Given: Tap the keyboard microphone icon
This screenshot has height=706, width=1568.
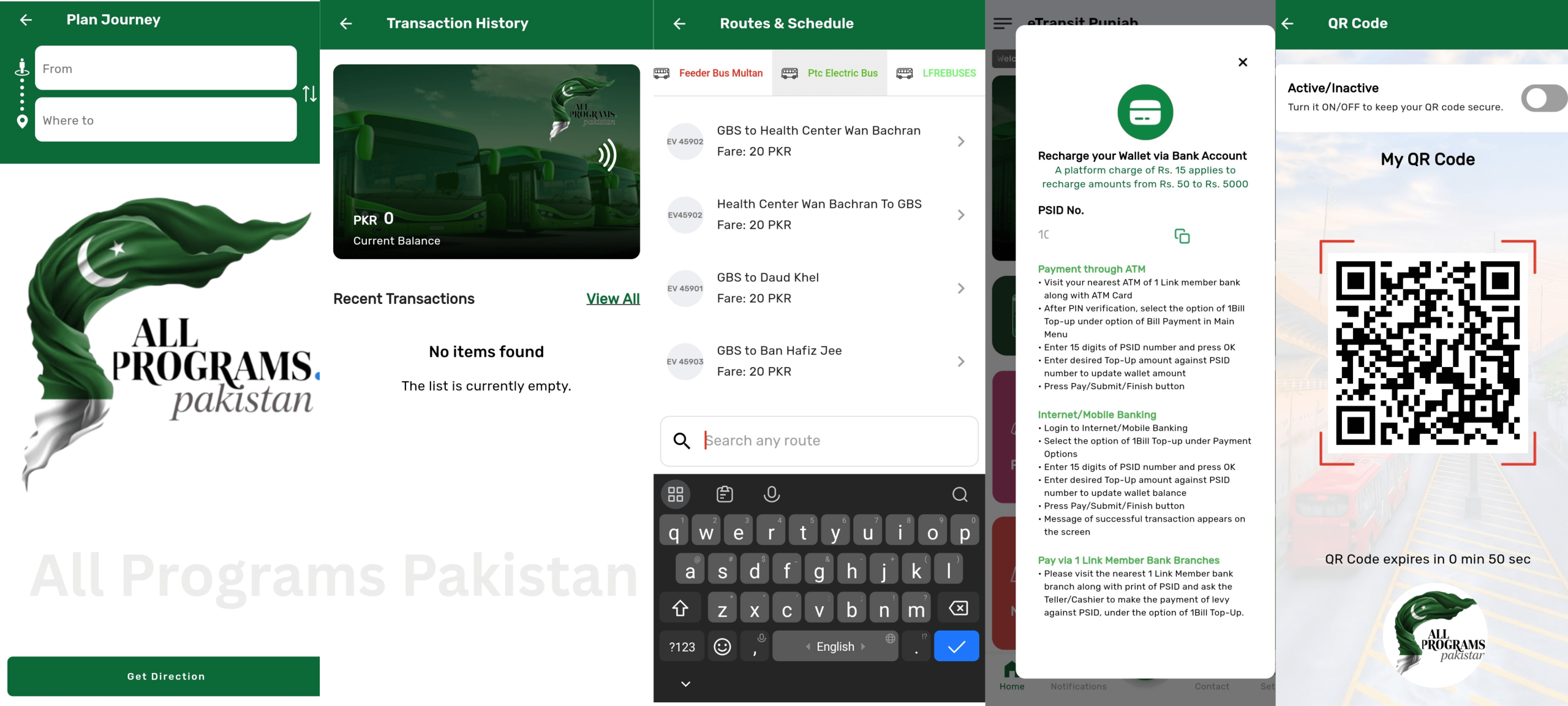Looking at the screenshot, I should tap(771, 494).
